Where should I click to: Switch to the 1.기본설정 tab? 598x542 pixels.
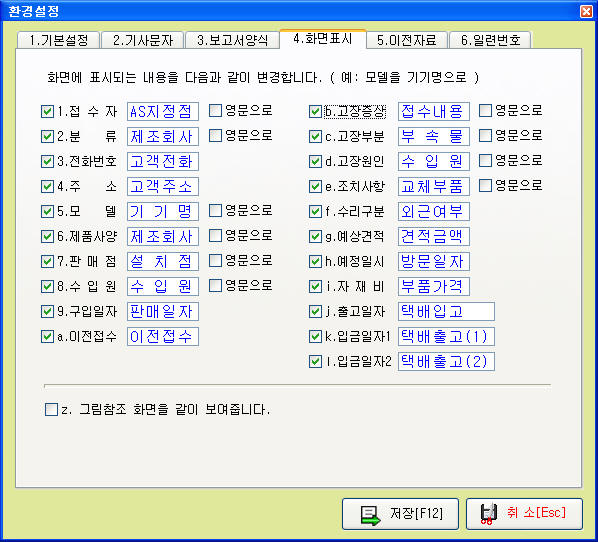[x=58, y=40]
